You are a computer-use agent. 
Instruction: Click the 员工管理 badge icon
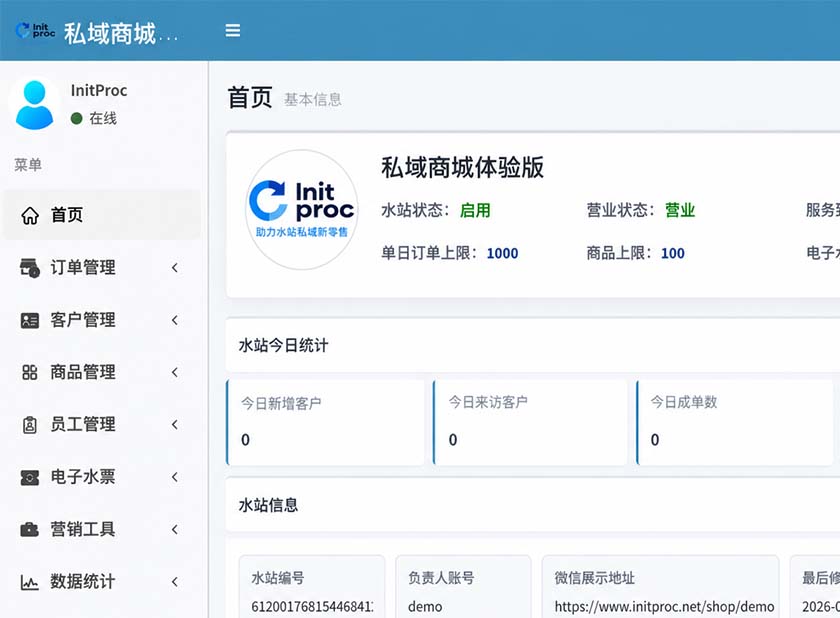click(30, 425)
